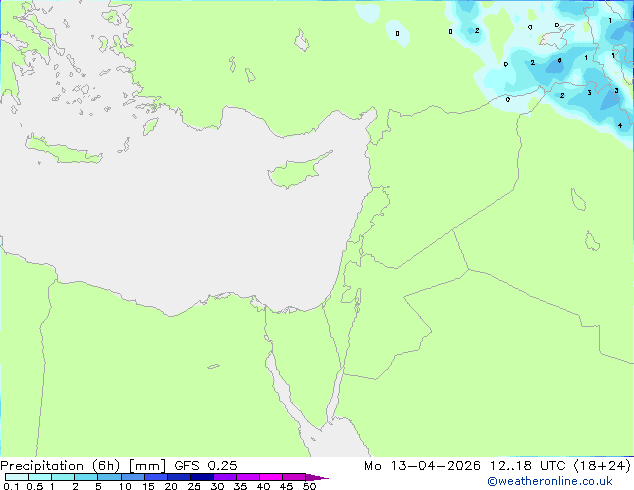Click the "(18+24)" forecast offset text
This screenshot has height=490, width=634.
click(602, 466)
